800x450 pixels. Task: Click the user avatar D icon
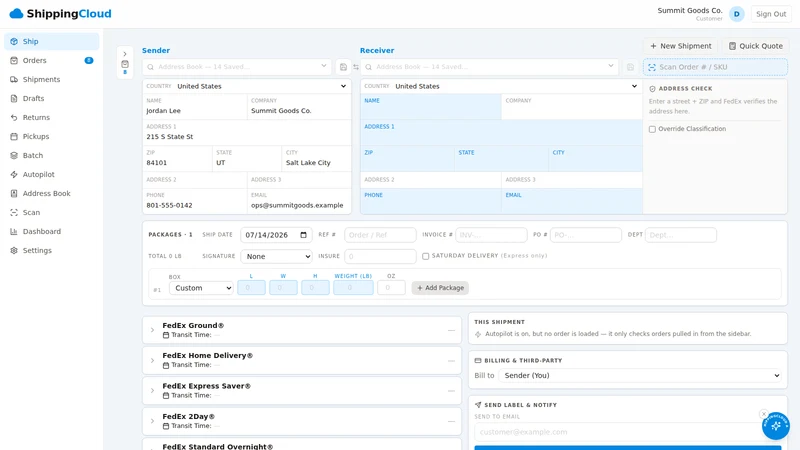[737, 14]
